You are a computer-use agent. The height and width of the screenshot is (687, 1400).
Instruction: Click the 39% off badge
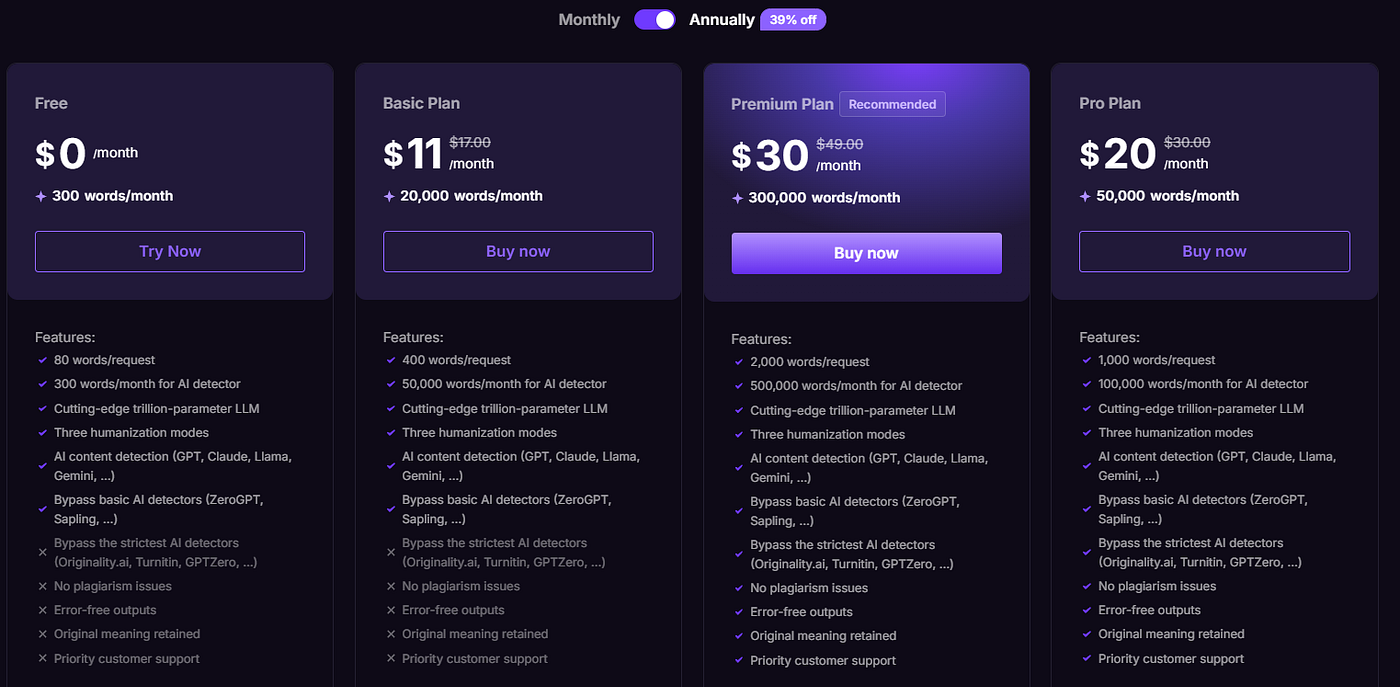[793, 20]
